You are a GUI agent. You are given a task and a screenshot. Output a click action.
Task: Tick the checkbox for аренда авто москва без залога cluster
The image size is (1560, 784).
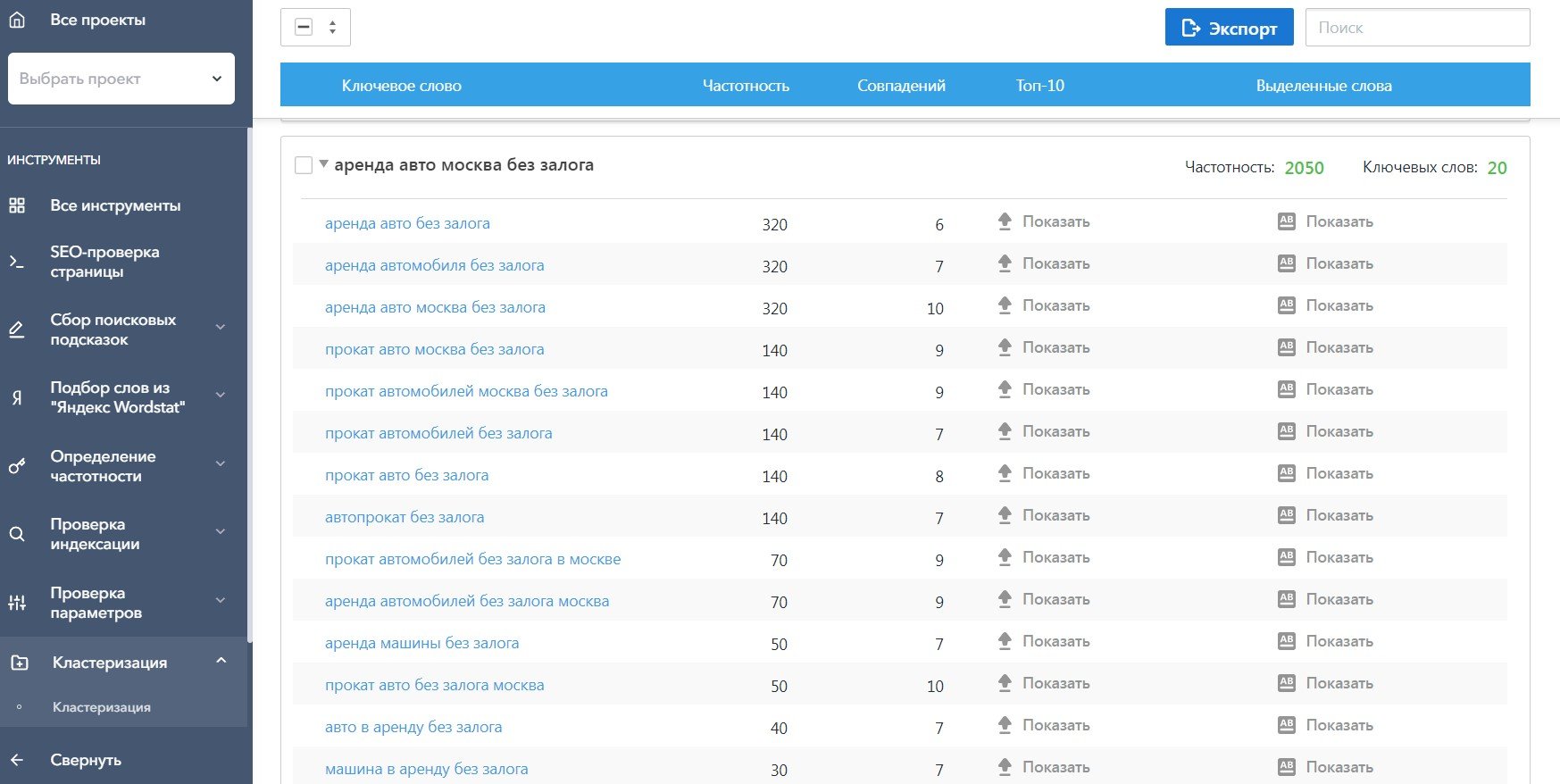pyautogui.click(x=304, y=165)
